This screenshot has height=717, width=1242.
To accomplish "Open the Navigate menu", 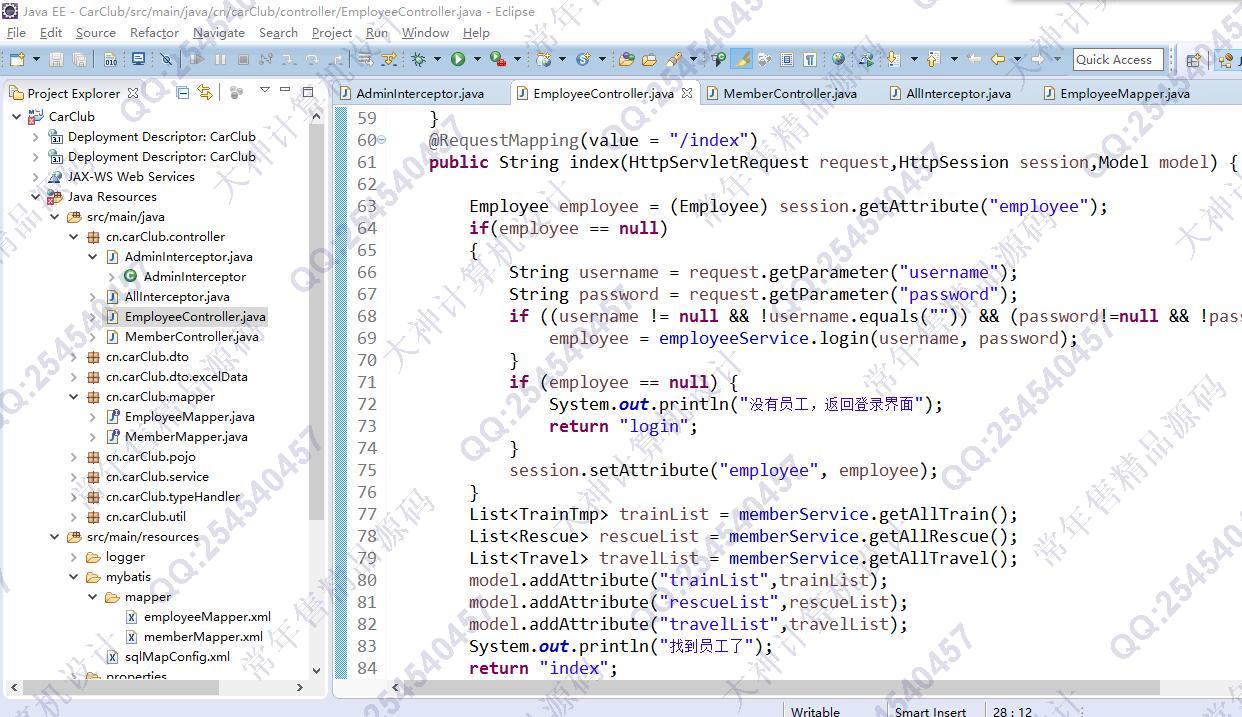I will [x=218, y=32].
